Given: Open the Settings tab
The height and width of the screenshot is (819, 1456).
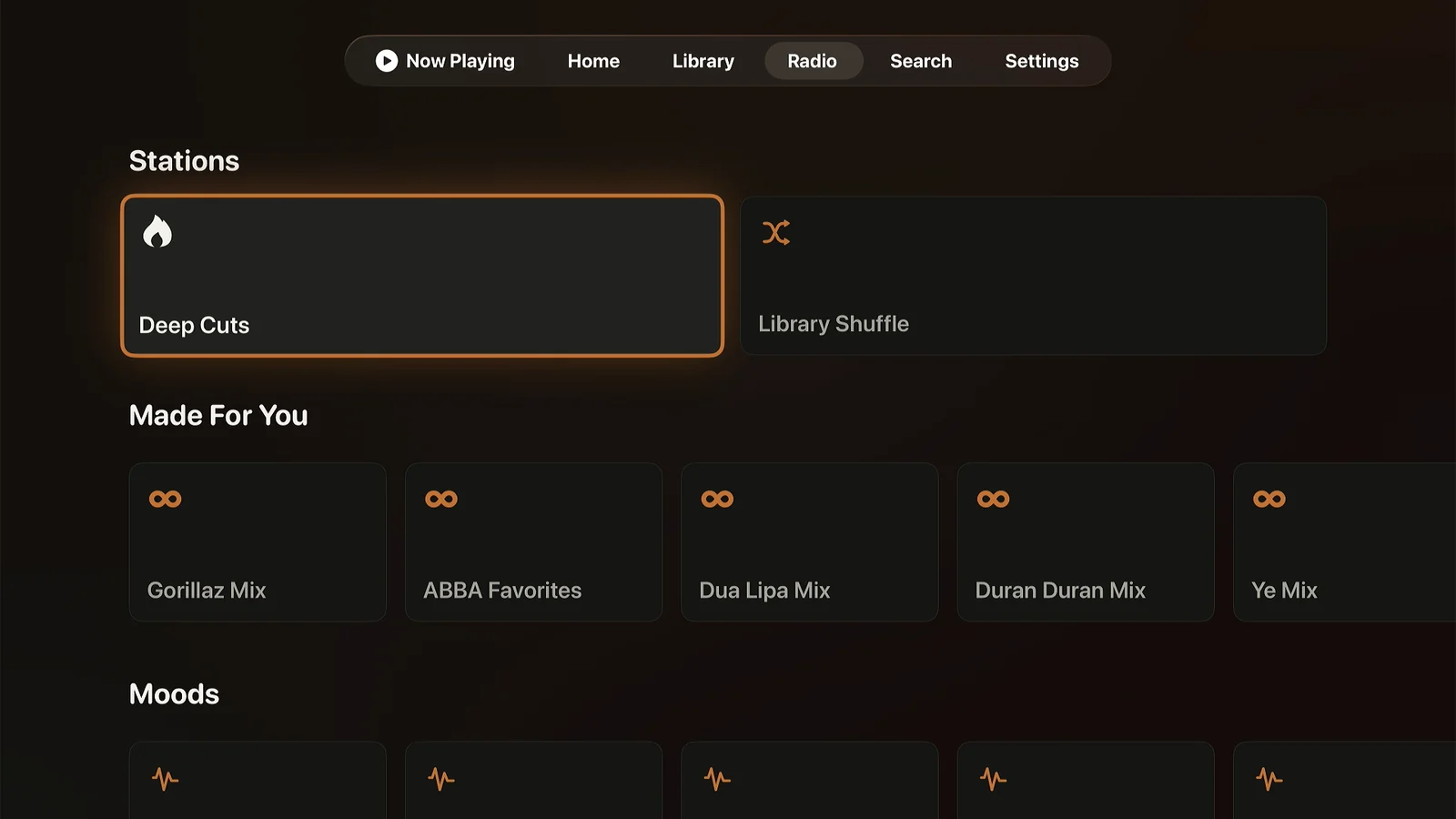Looking at the screenshot, I should 1042,61.
